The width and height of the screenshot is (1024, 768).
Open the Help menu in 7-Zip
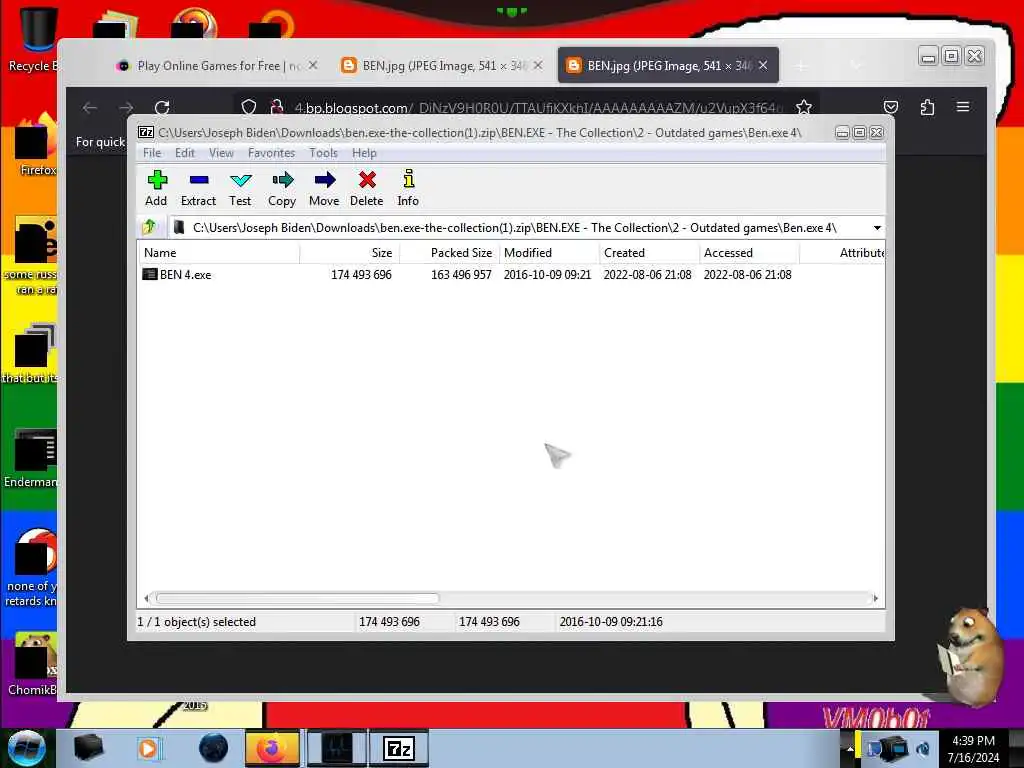pyautogui.click(x=364, y=153)
